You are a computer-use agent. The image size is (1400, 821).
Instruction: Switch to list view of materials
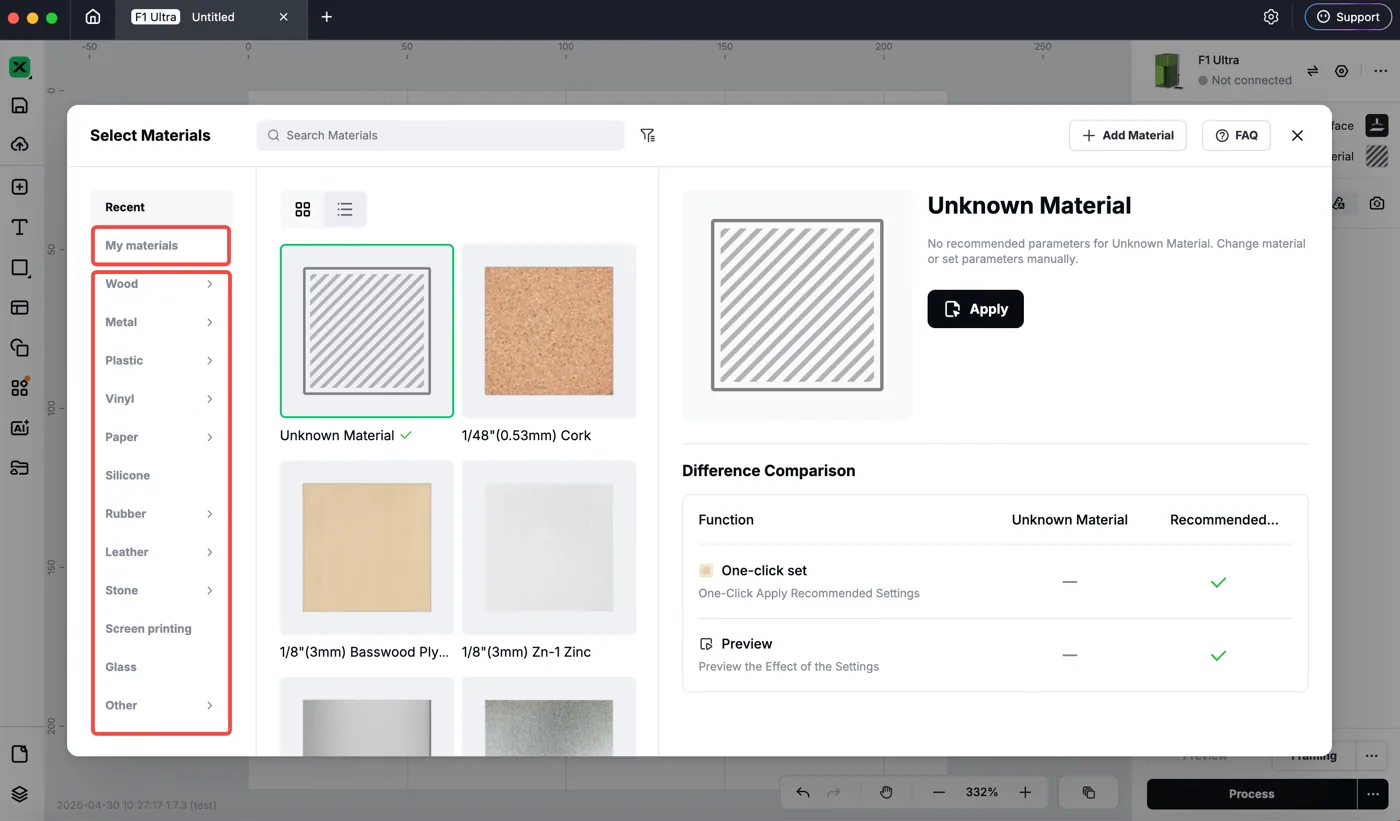345,209
